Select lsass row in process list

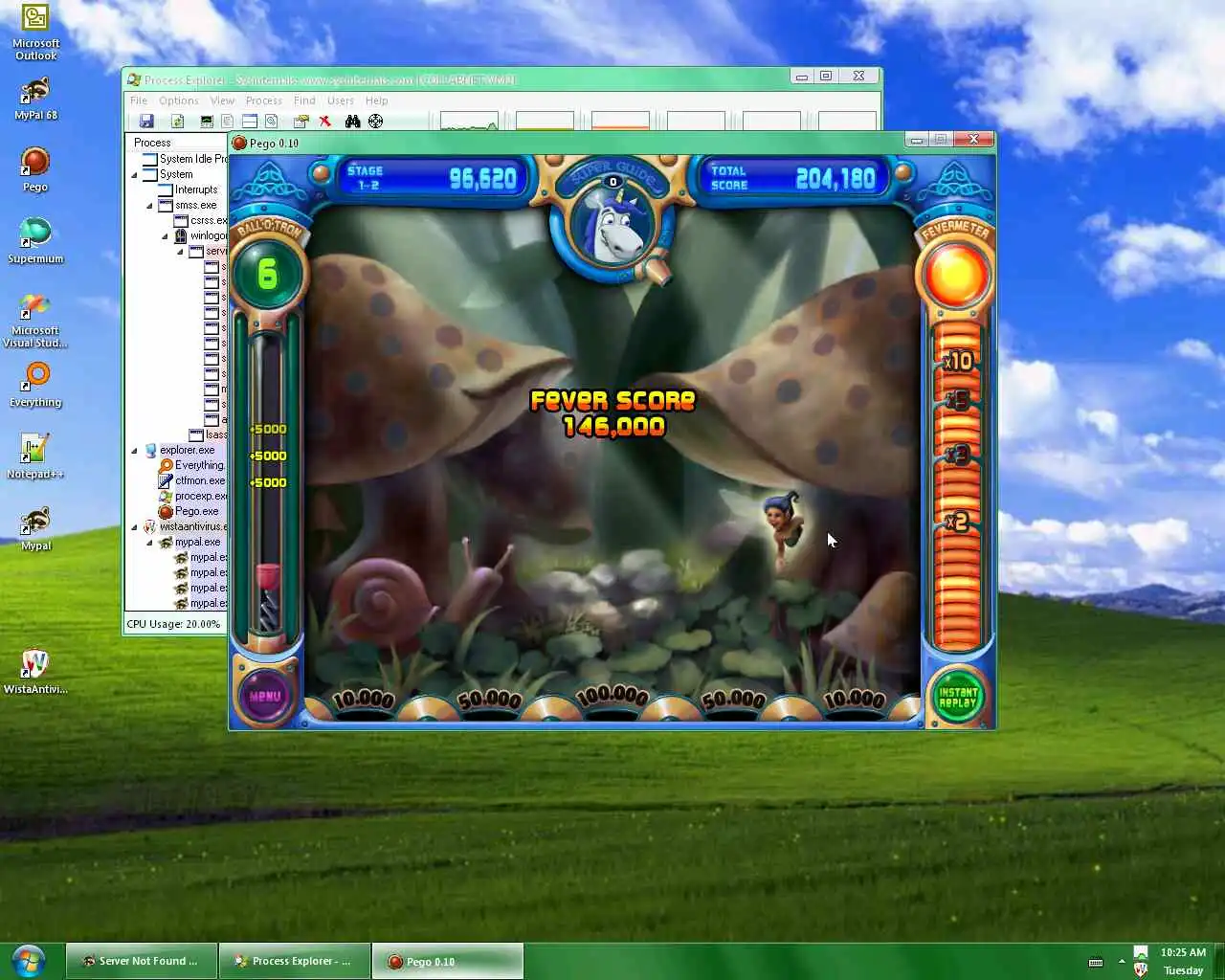(x=208, y=435)
